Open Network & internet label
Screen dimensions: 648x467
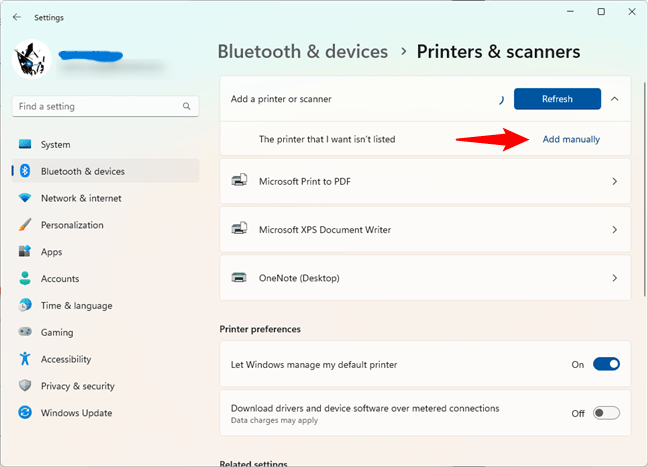(x=81, y=198)
